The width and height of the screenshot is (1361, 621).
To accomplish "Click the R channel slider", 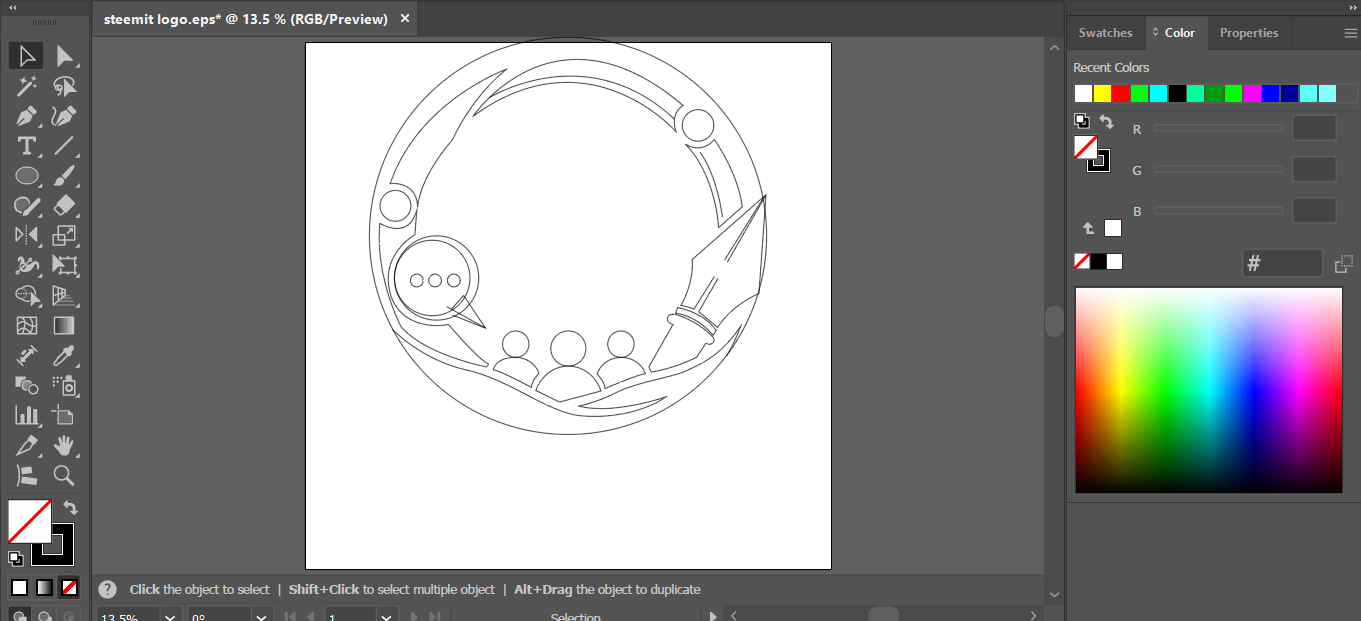I will 1218,128.
